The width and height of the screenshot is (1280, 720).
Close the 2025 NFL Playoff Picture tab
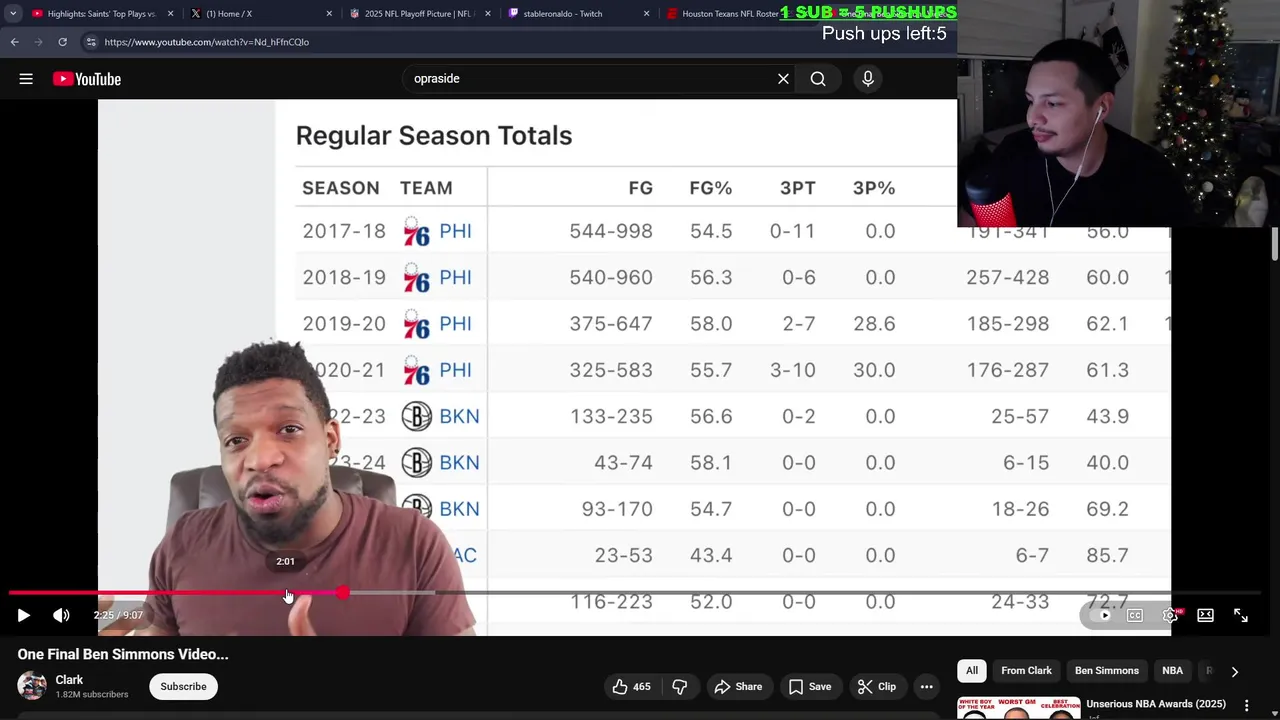488,14
